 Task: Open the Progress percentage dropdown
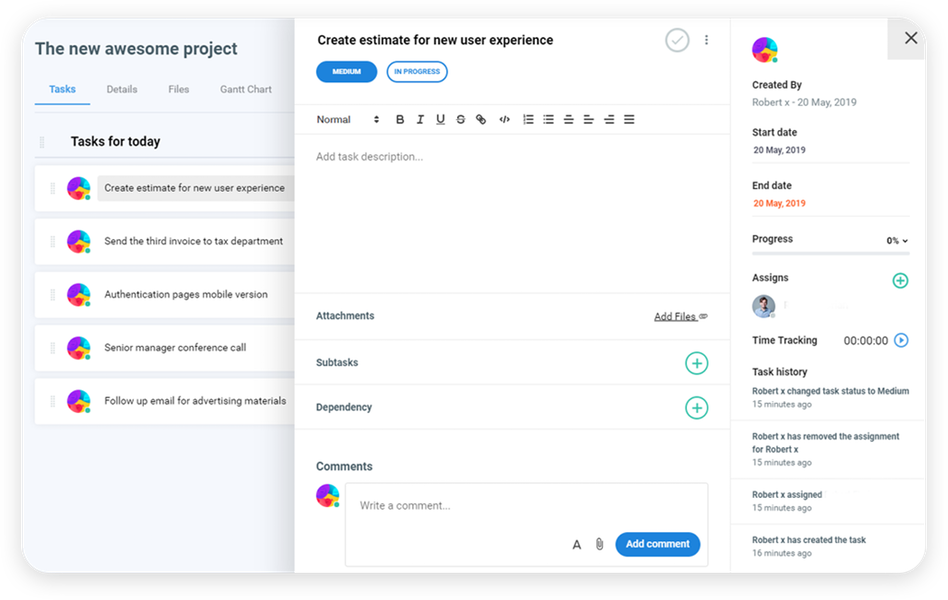point(899,240)
